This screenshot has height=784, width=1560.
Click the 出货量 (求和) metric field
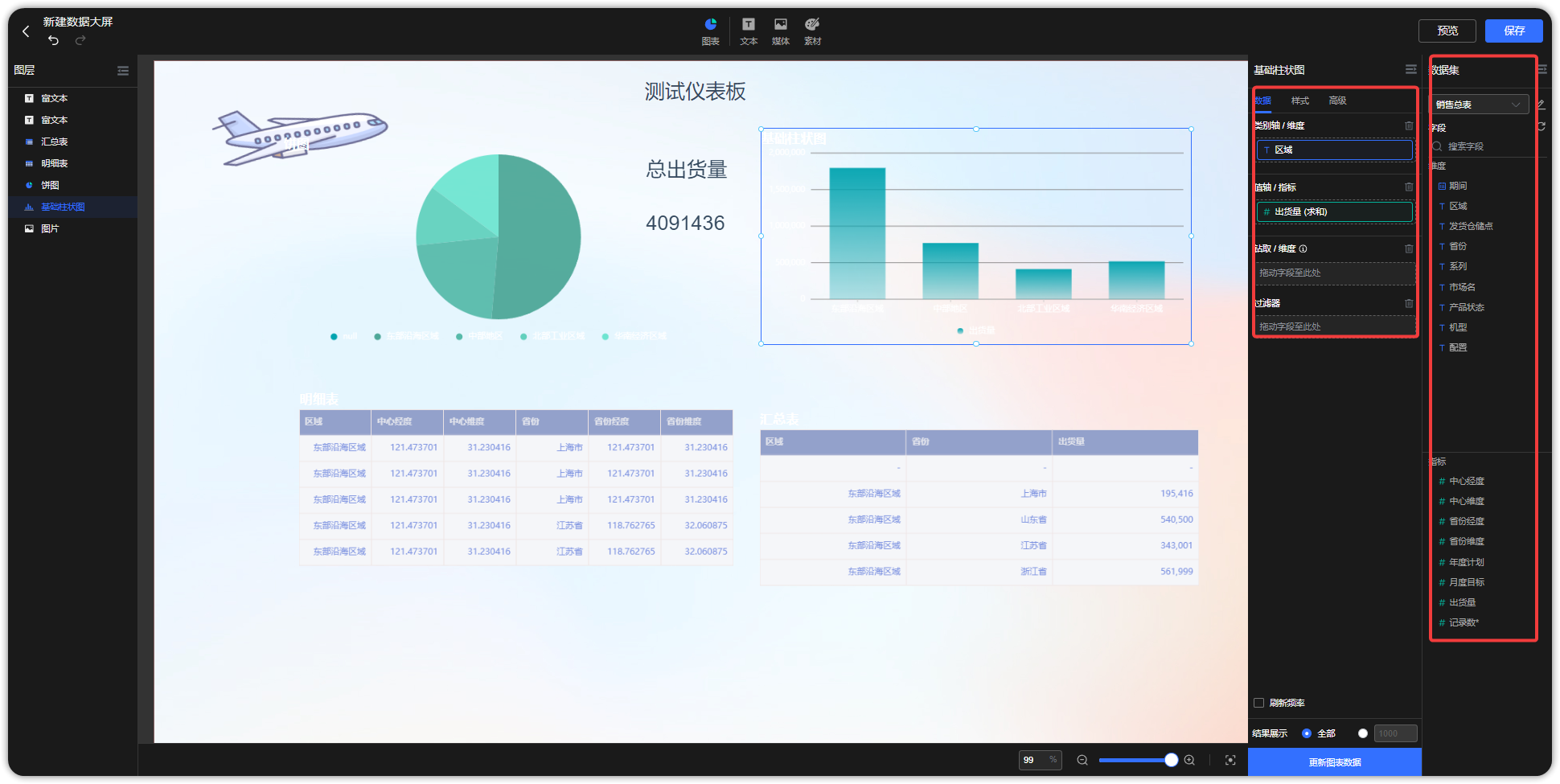click(x=1335, y=211)
